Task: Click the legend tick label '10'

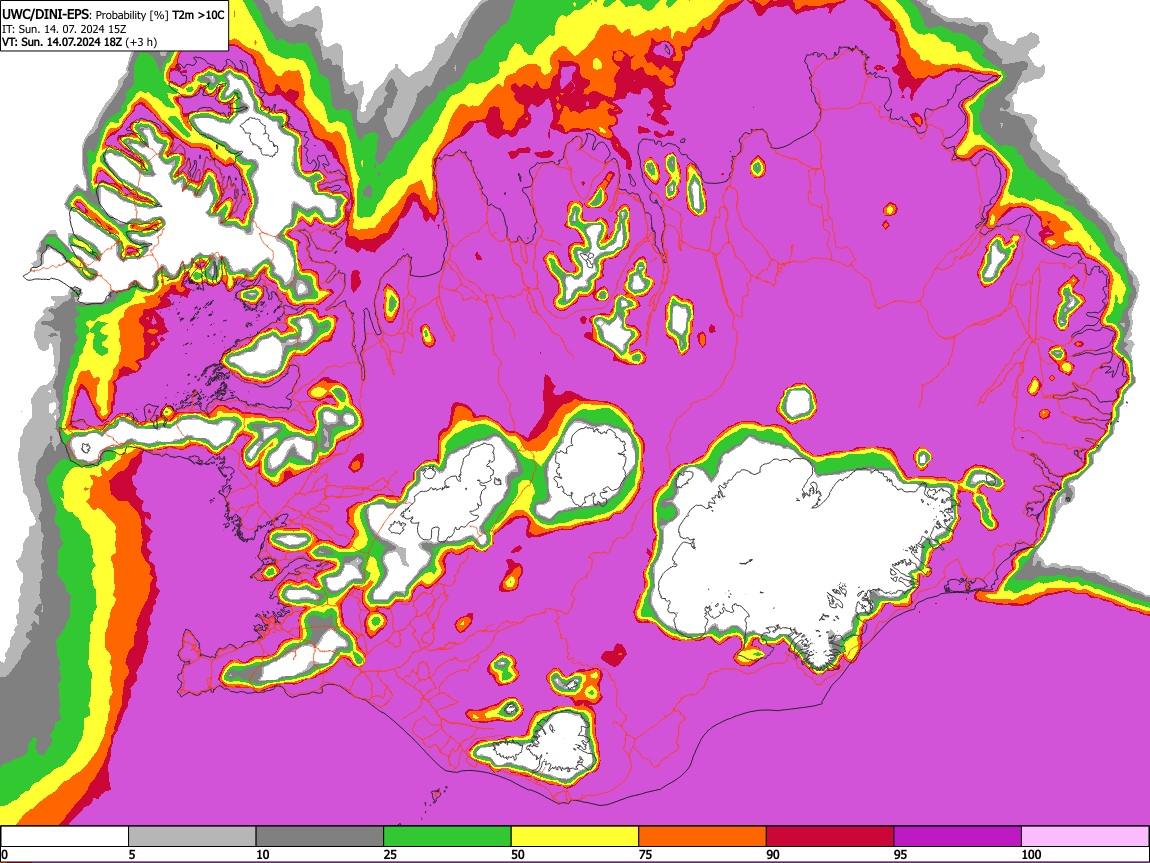Action: point(263,854)
